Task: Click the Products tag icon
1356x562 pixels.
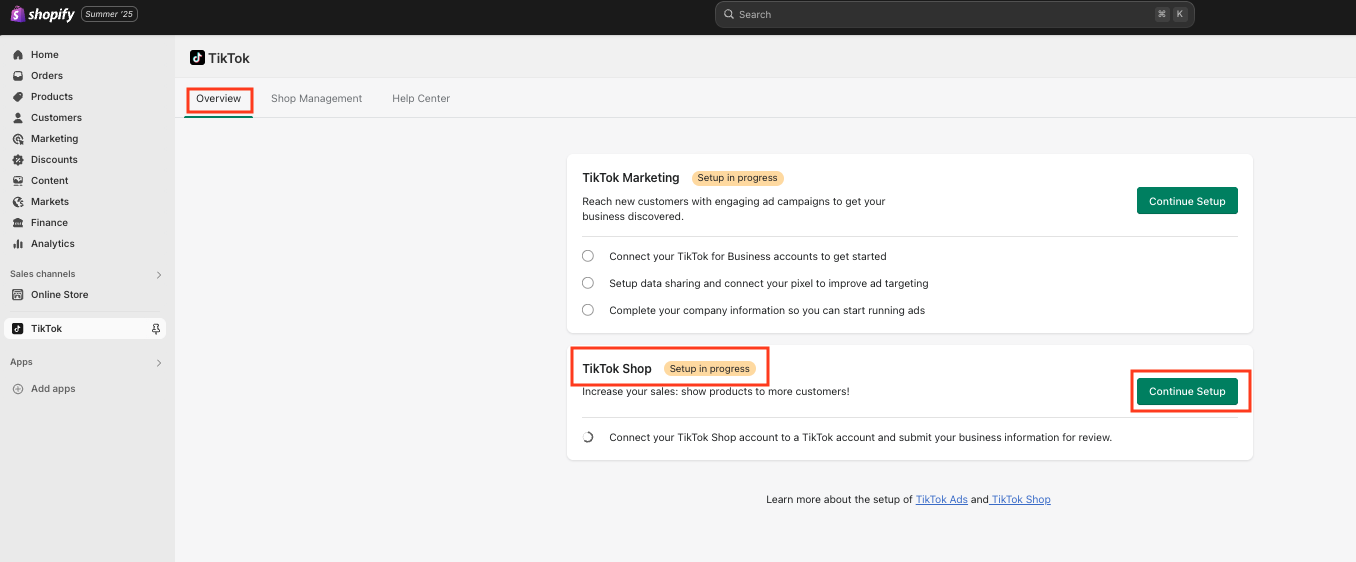Action: pos(18,97)
